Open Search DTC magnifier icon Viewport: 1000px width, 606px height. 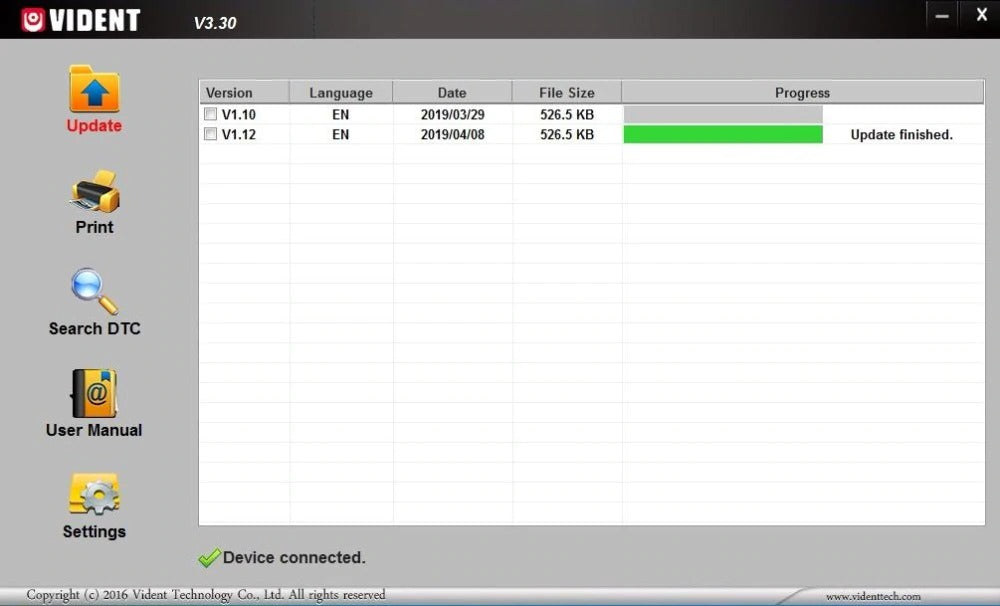[94, 292]
